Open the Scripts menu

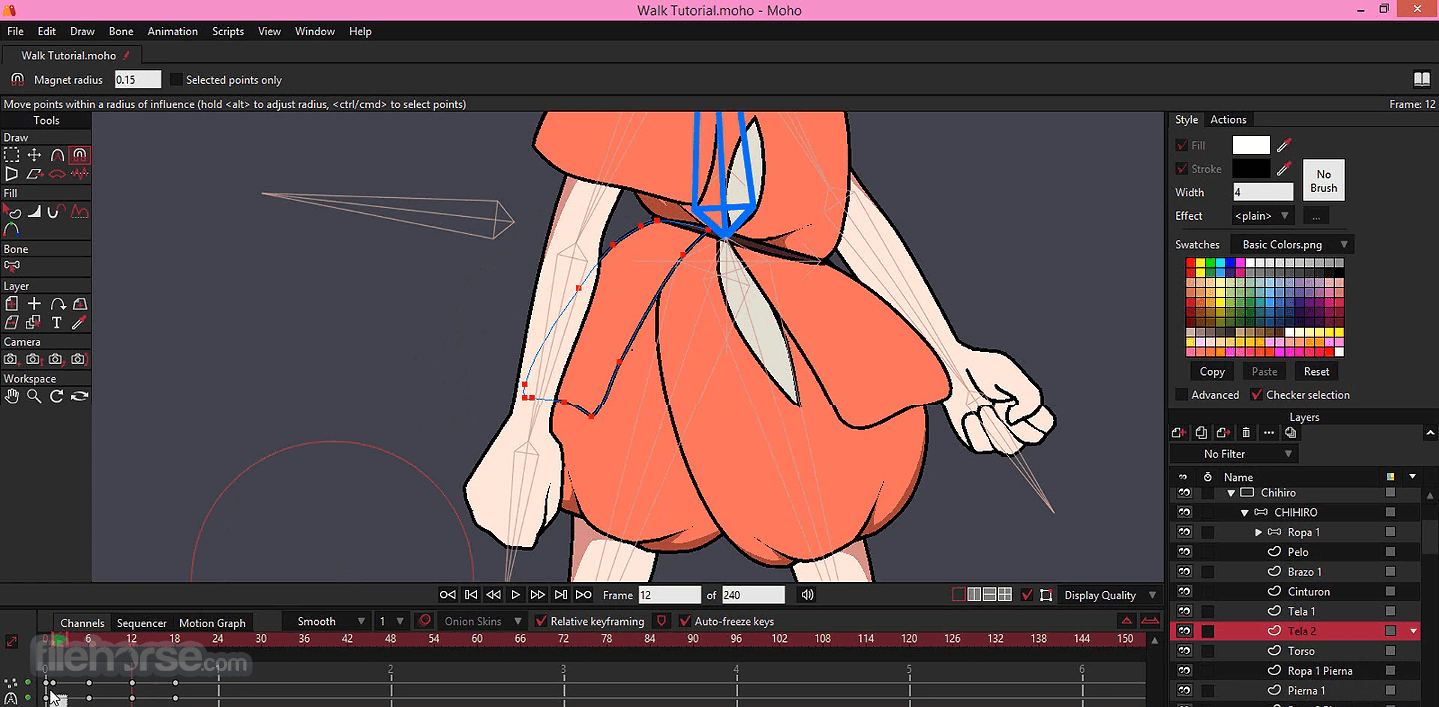228,31
